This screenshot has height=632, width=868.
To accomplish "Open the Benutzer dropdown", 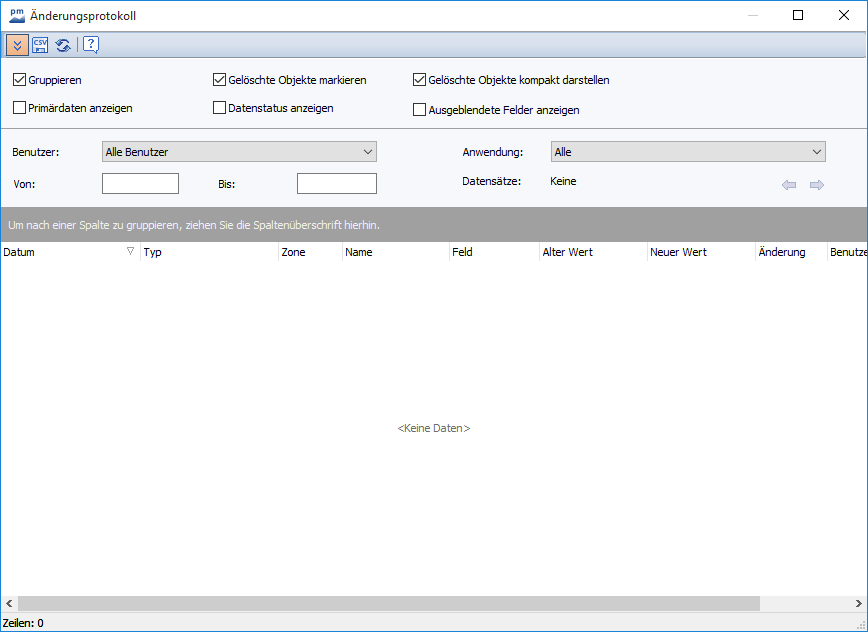I will [239, 152].
